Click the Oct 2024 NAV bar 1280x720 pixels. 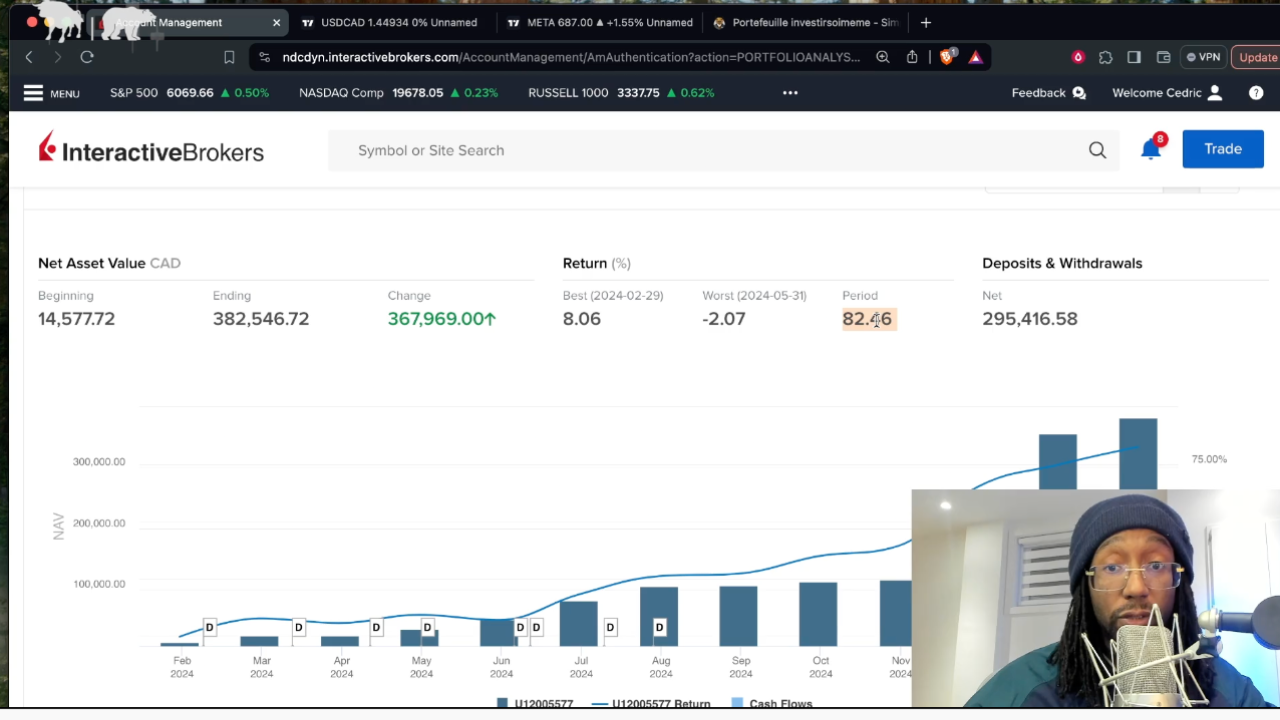(x=818, y=614)
